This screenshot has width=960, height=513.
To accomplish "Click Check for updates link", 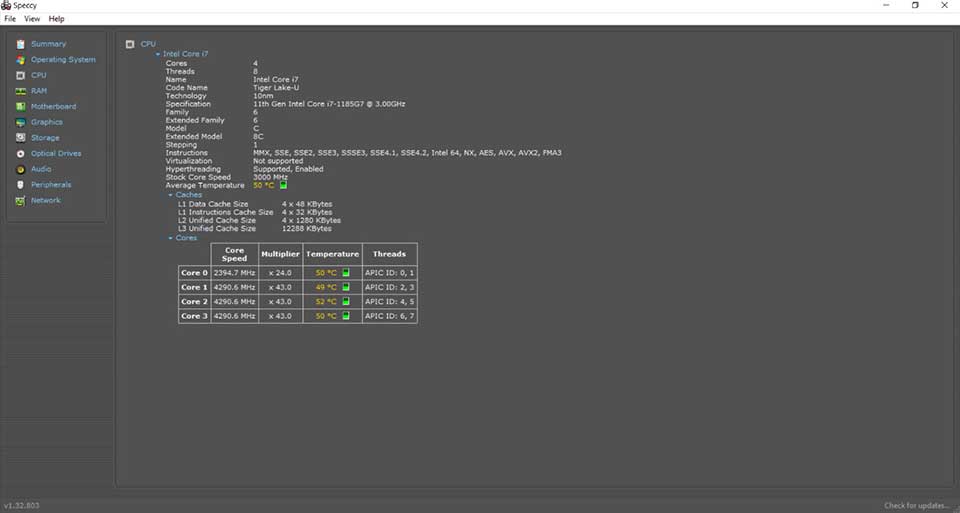I will pyautogui.click(x=917, y=506).
